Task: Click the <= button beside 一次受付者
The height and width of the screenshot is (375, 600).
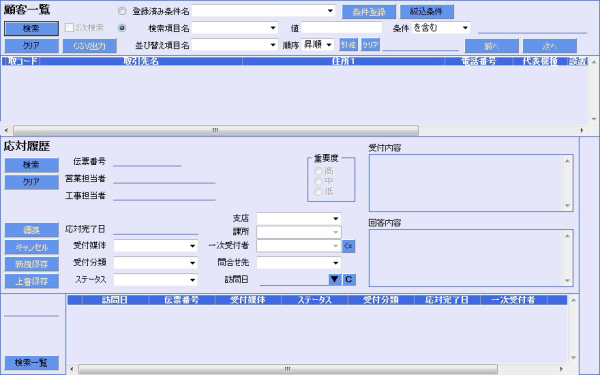Action: pyautogui.click(x=349, y=246)
